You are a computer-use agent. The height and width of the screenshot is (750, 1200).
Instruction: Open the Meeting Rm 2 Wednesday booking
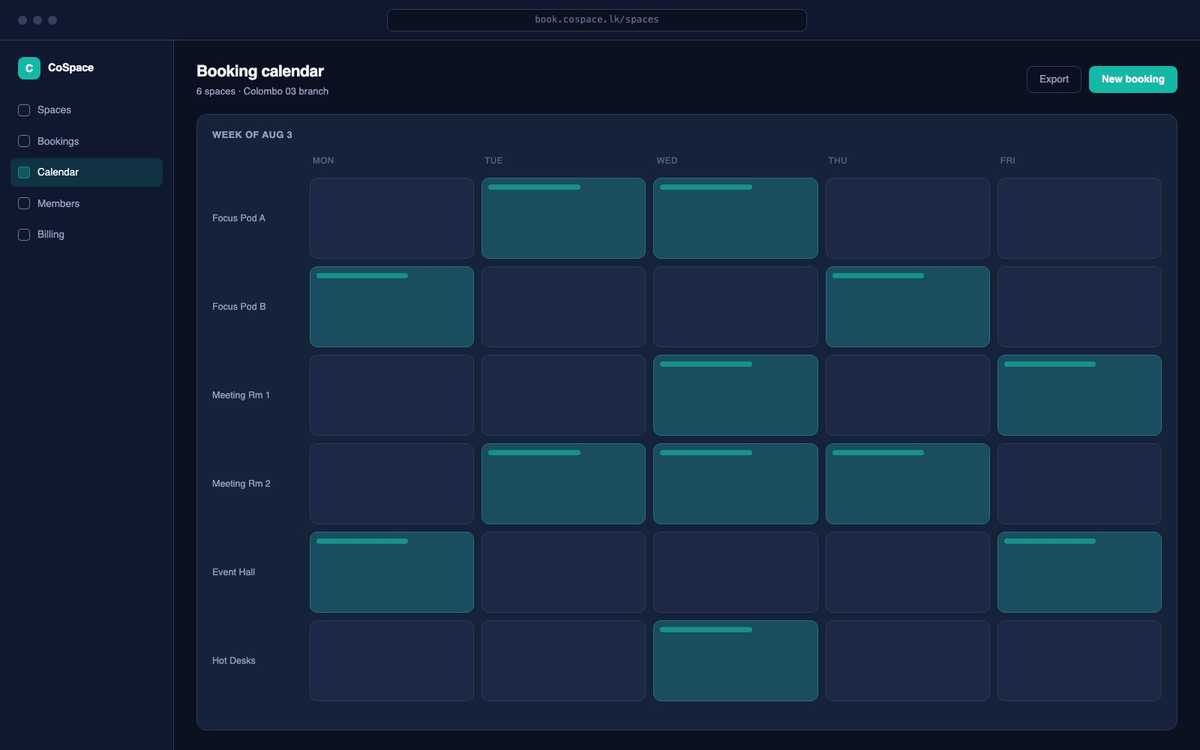736,484
